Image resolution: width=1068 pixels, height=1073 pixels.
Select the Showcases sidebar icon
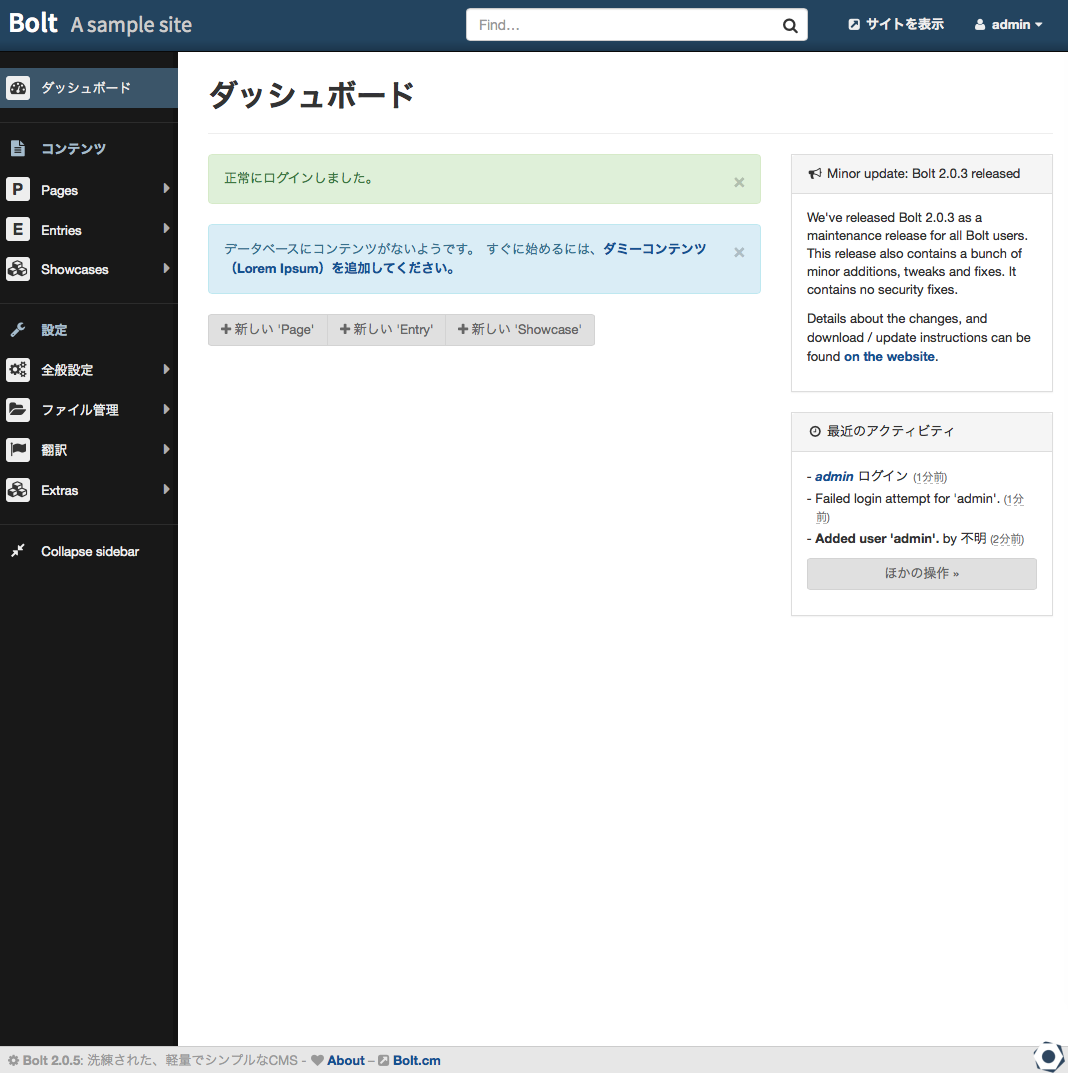pyautogui.click(x=18, y=269)
